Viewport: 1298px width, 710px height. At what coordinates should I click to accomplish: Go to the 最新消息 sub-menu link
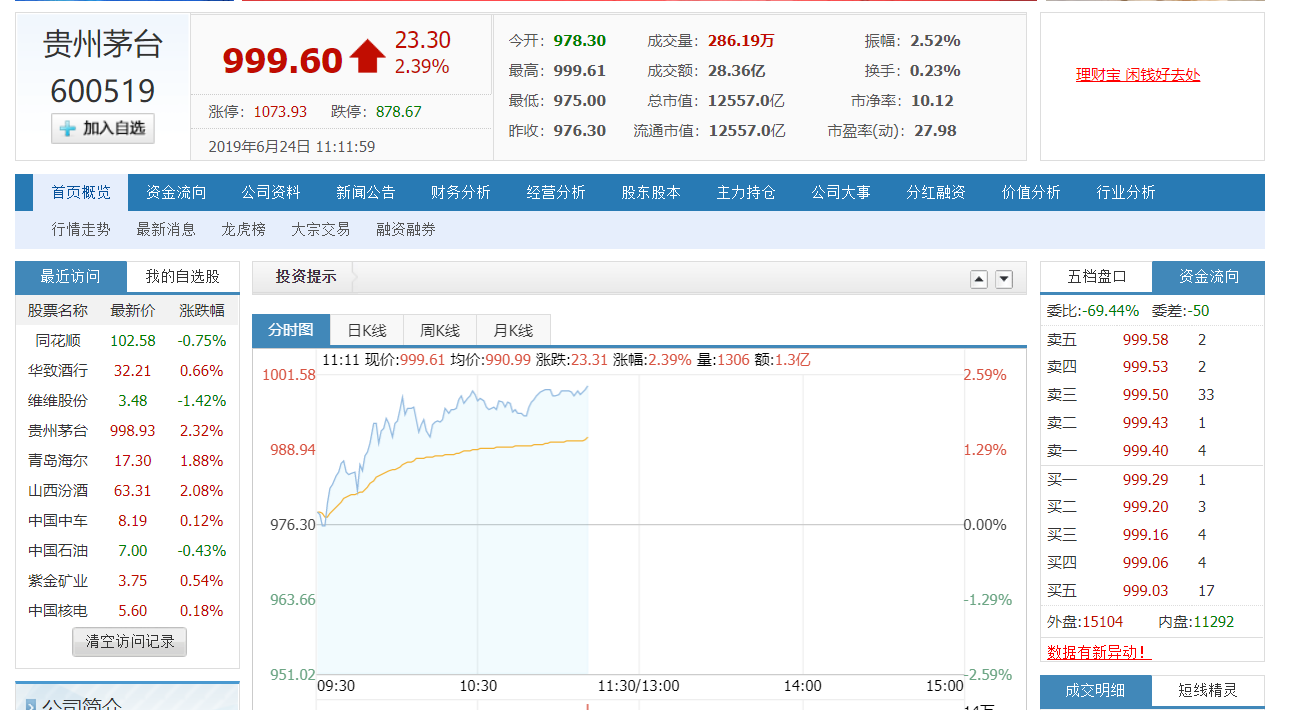pos(166,230)
